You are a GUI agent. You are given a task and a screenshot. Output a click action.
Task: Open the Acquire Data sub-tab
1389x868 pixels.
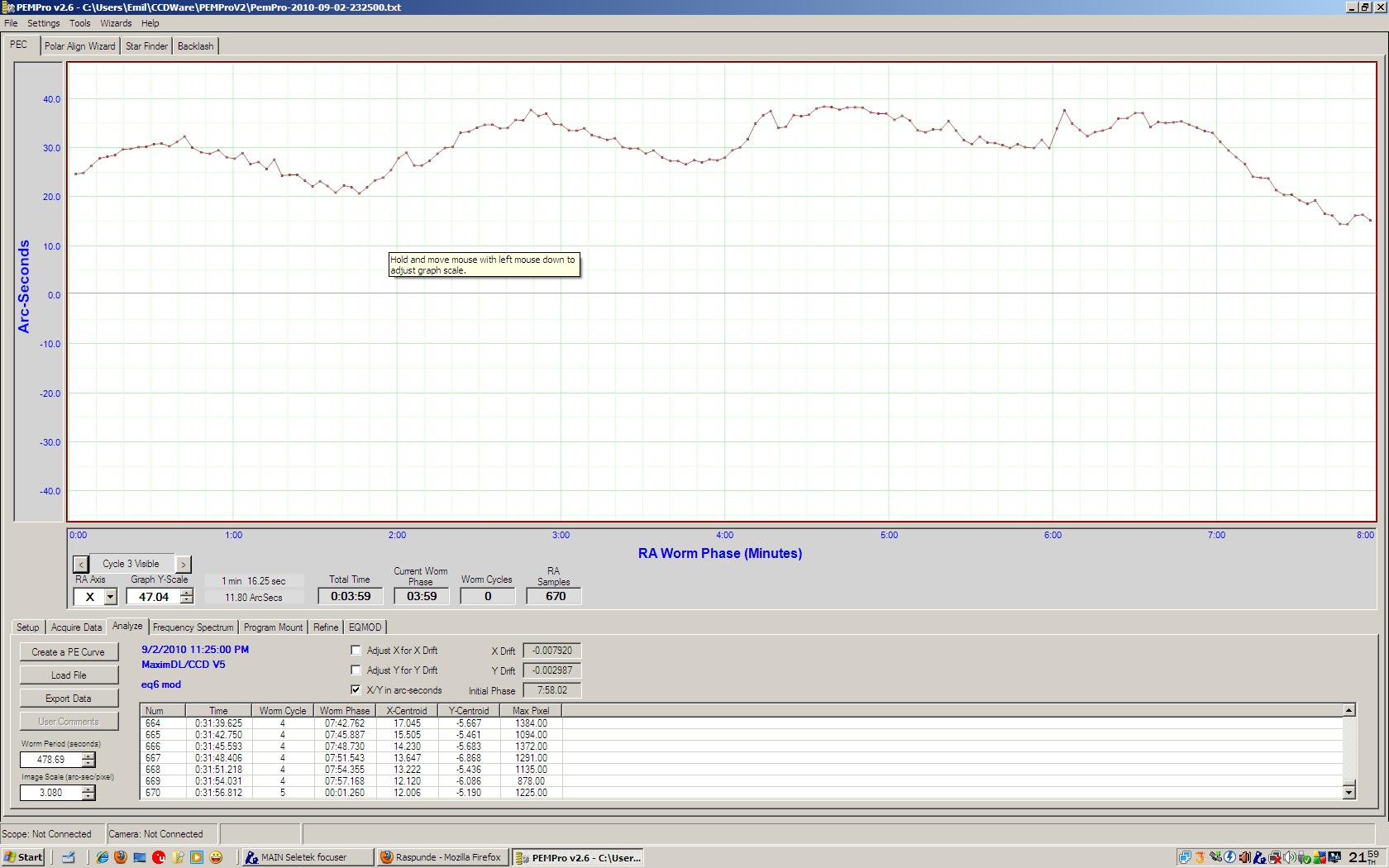click(x=76, y=627)
